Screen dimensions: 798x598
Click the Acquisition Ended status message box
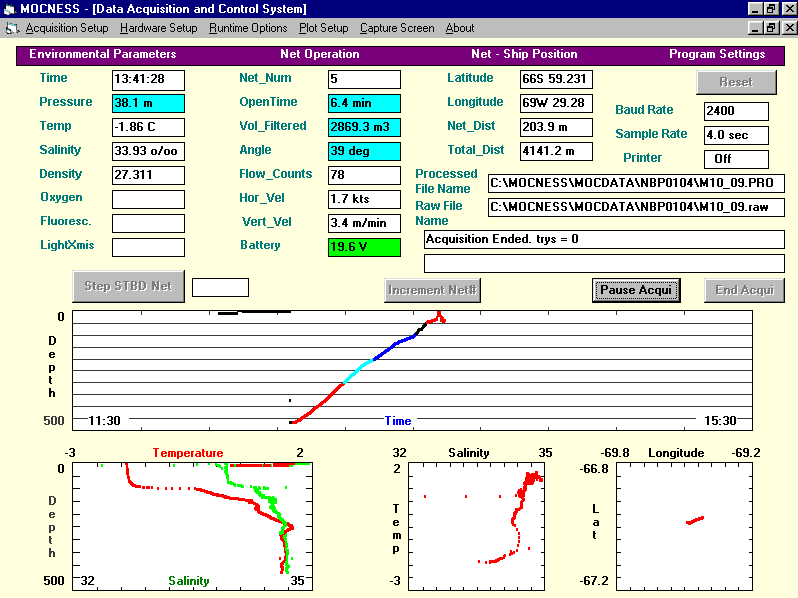click(x=604, y=239)
